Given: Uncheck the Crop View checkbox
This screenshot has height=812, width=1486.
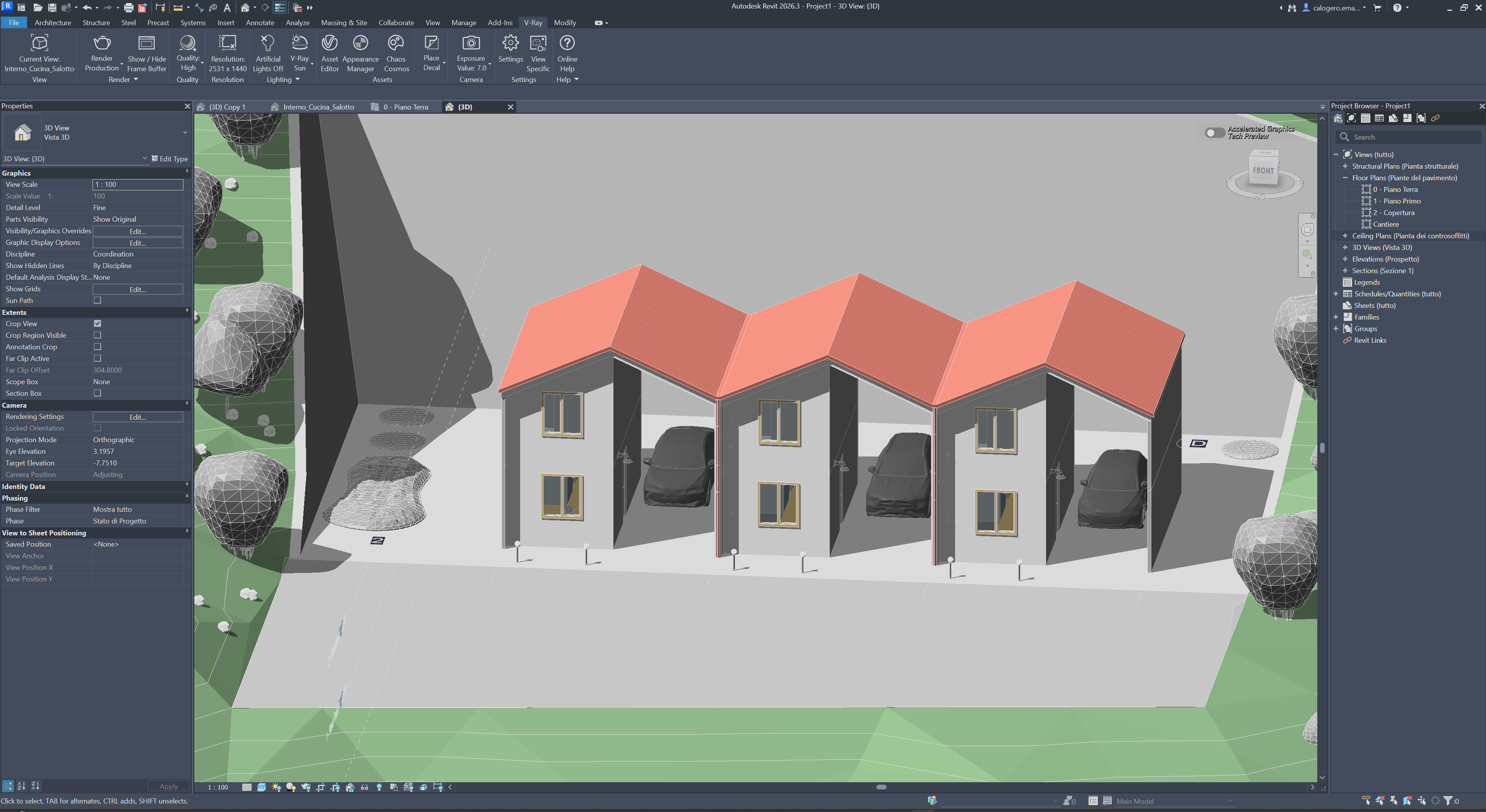Looking at the screenshot, I should point(98,323).
